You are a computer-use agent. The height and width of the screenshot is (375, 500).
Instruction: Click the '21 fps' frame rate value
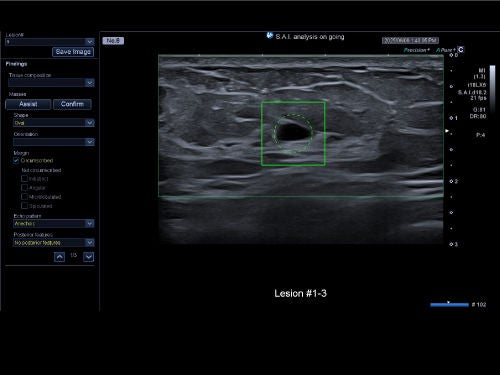[x=478, y=98]
